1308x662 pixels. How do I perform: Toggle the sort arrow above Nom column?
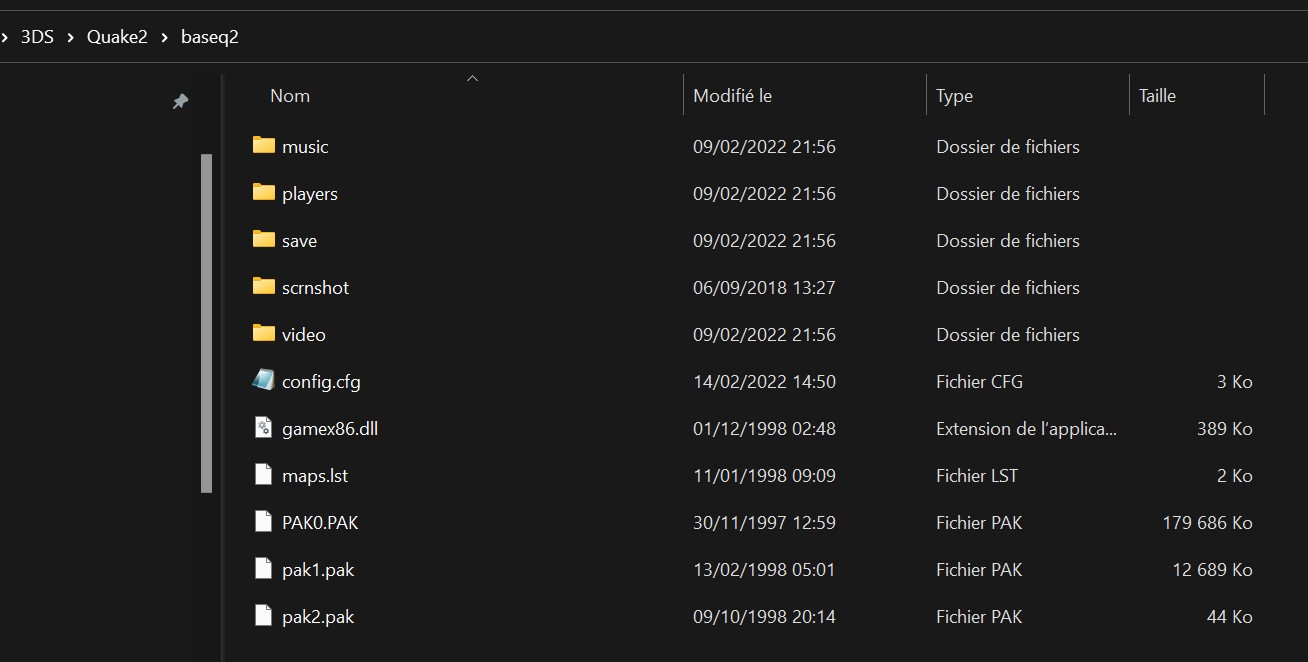pos(473,78)
